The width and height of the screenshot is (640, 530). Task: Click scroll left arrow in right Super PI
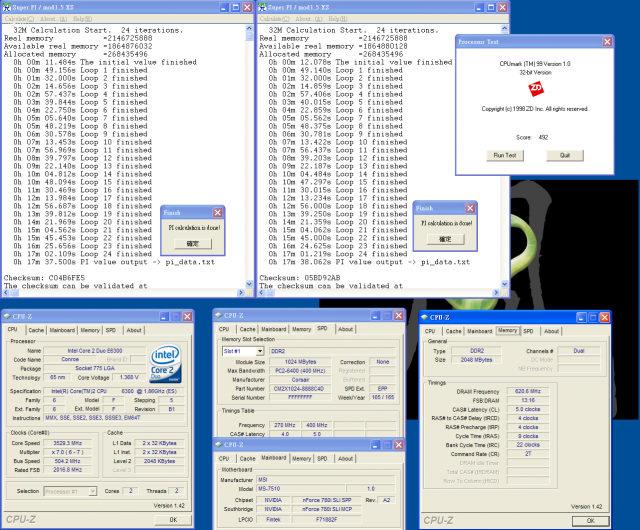pyautogui.click(x=261, y=293)
